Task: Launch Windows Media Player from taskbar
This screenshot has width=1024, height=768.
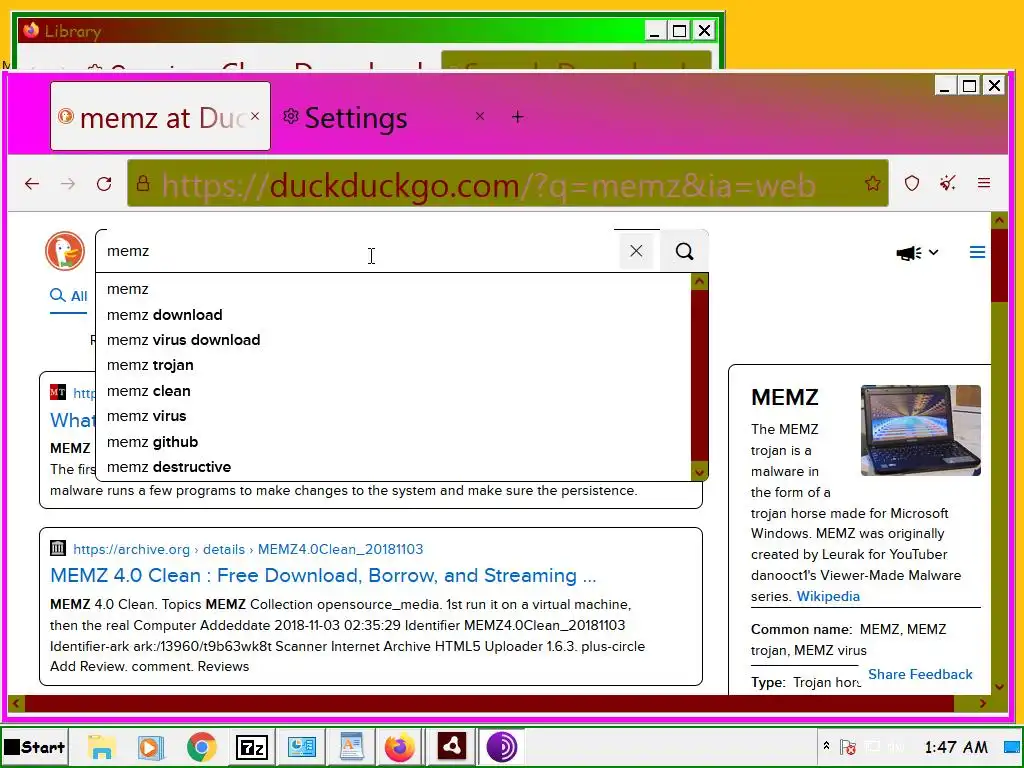Action: [x=150, y=746]
